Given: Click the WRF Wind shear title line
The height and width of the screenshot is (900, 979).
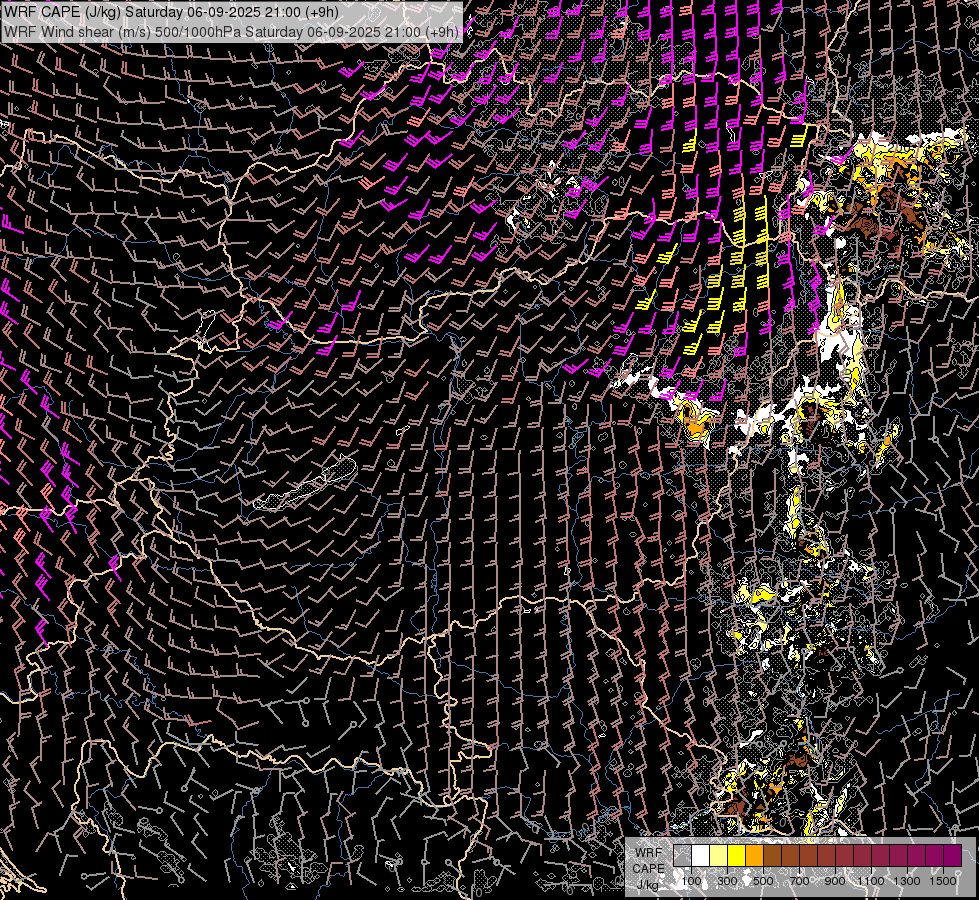Looking at the screenshot, I should tap(229, 31).
